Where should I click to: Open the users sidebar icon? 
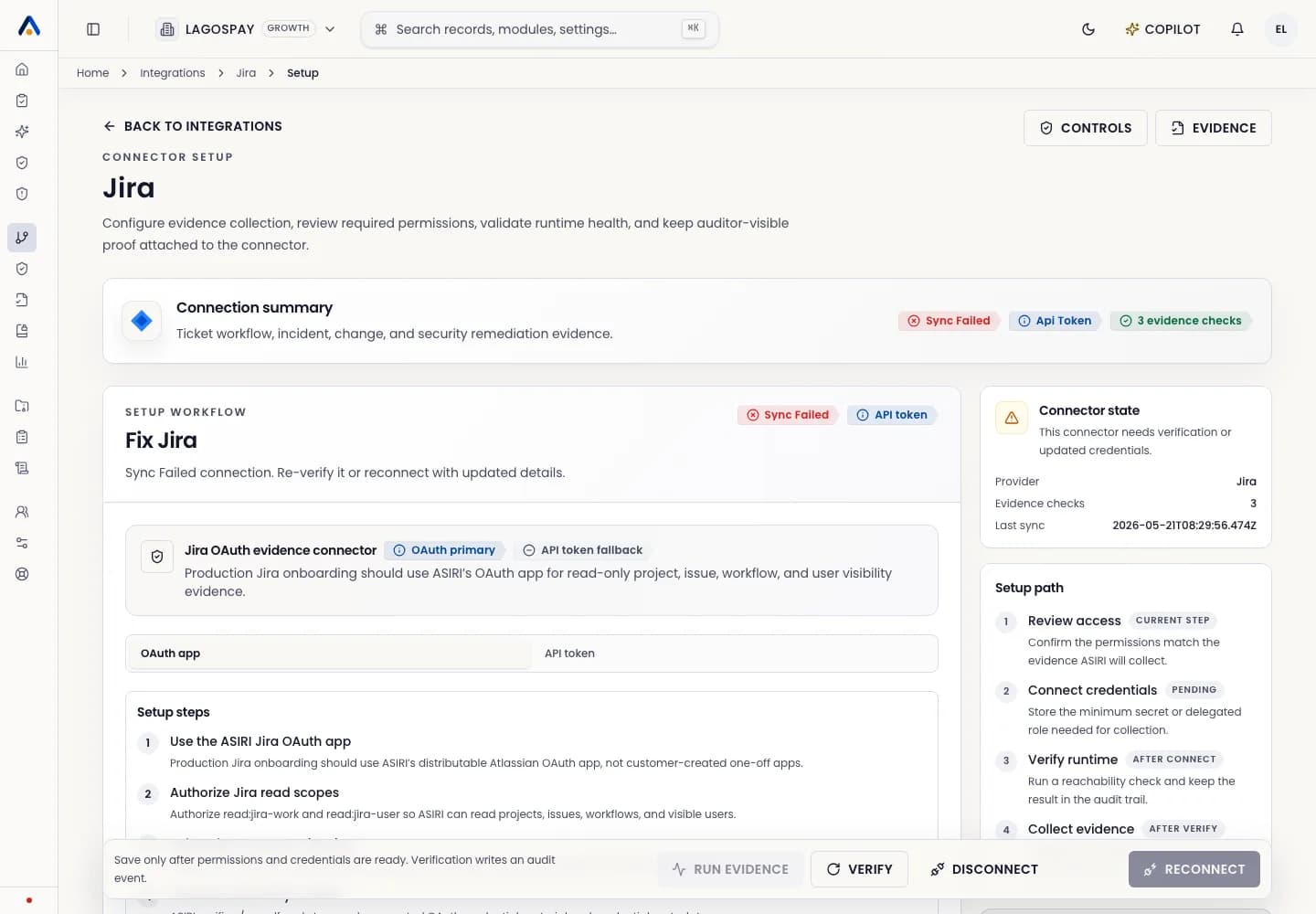point(22,512)
